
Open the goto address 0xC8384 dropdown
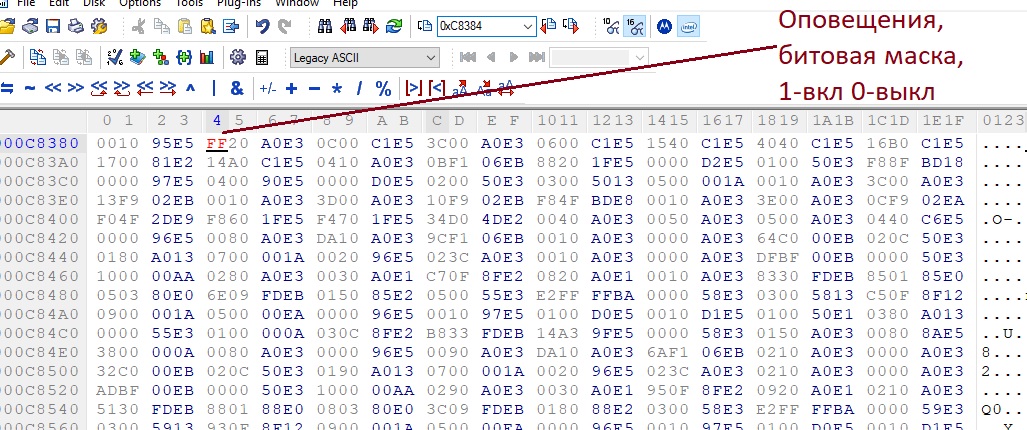coord(529,25)
